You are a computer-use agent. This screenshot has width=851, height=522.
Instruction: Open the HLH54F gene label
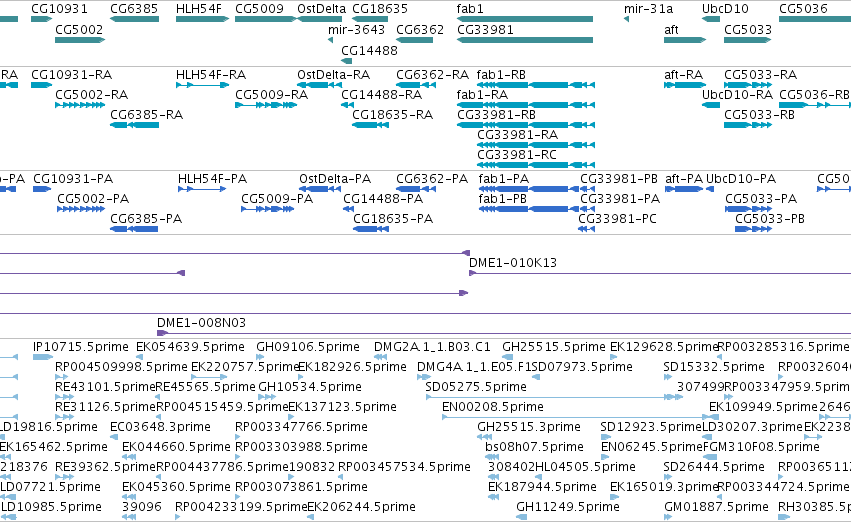pyautogui.click(x=199, y=9)
